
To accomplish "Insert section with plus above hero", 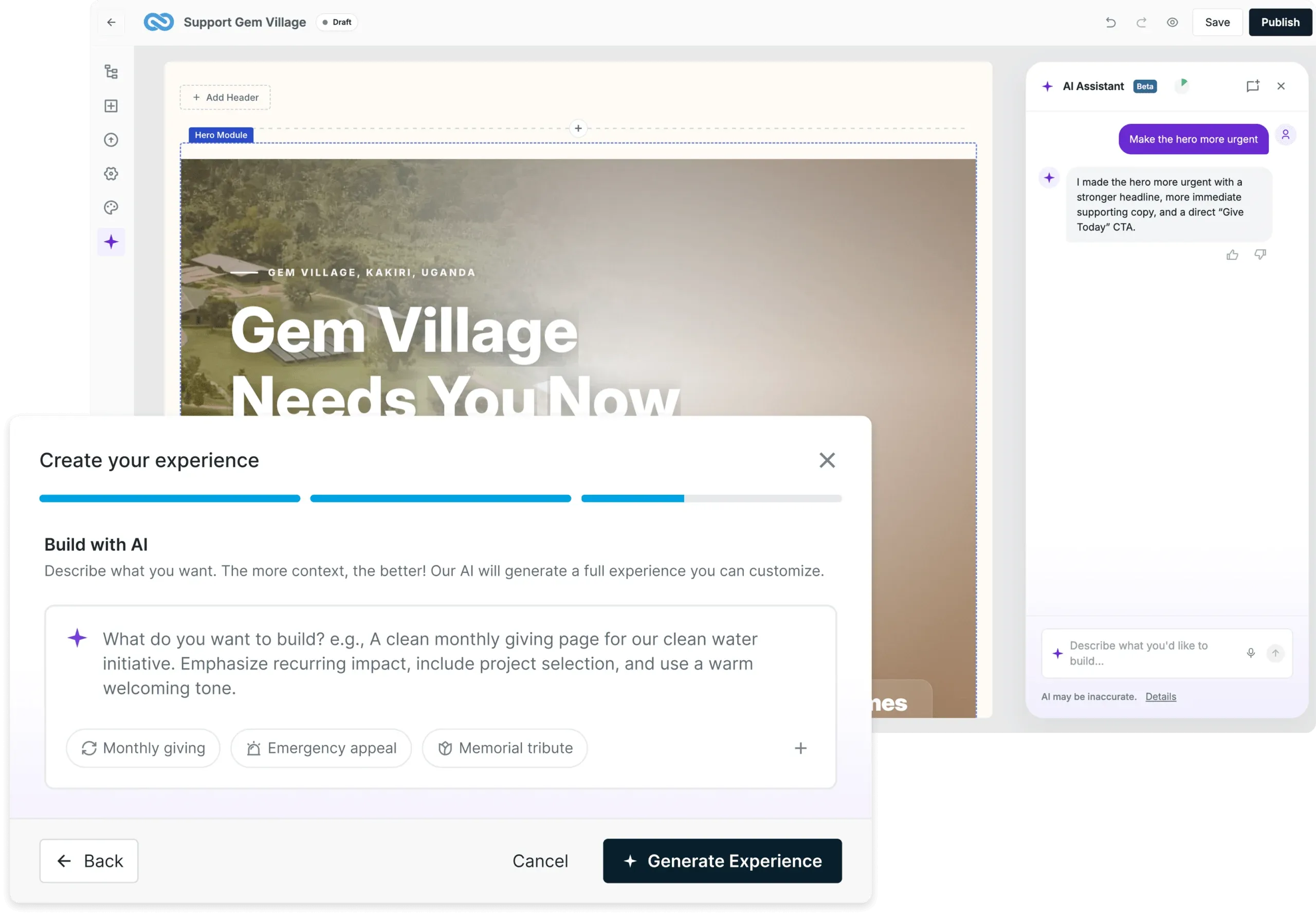I will [578, 129].
